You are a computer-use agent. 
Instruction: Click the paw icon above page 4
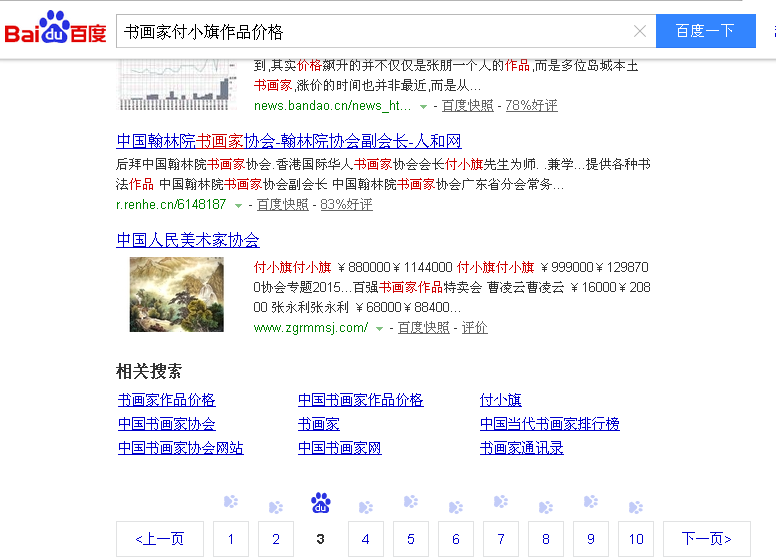[366, 507]
